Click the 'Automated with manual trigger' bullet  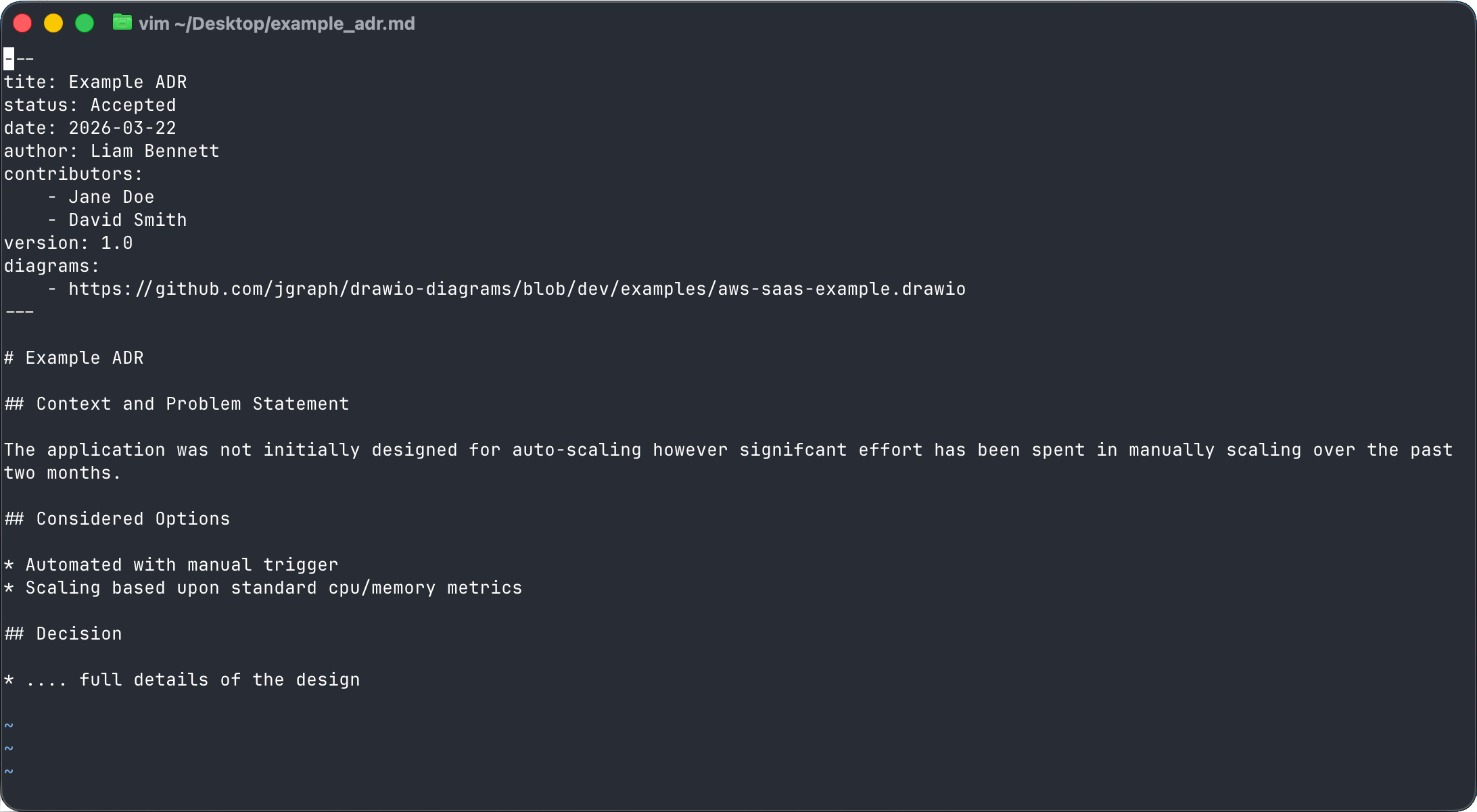pos(182,565)
